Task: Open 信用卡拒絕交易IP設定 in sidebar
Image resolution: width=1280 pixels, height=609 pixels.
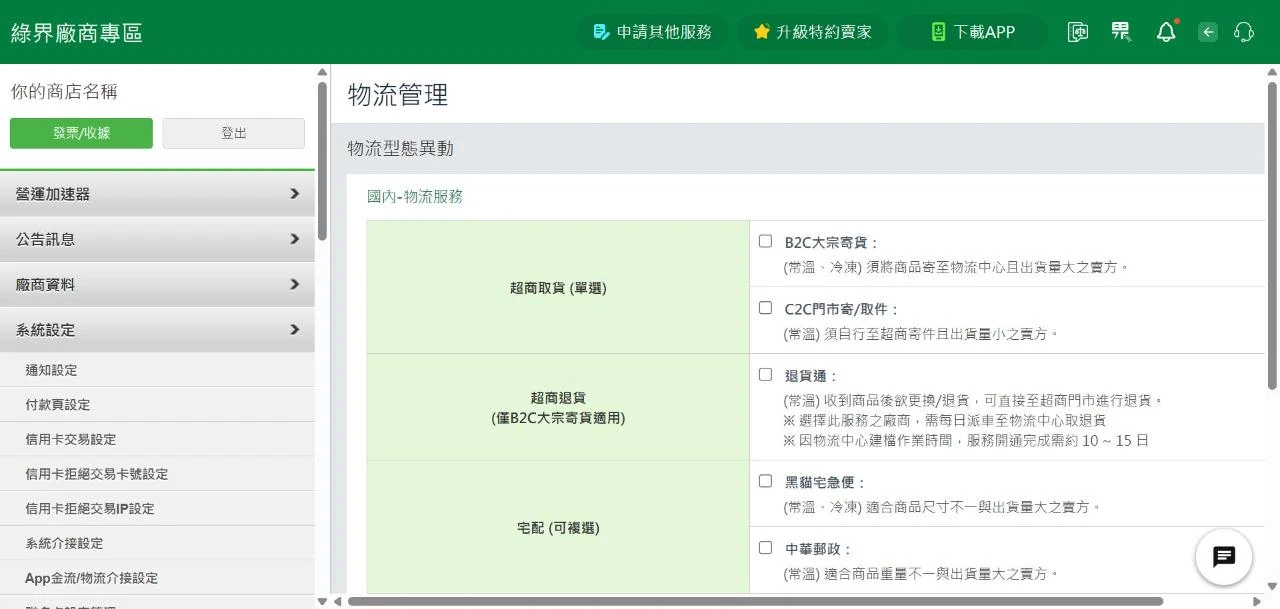Action: [x=157, y=508]
